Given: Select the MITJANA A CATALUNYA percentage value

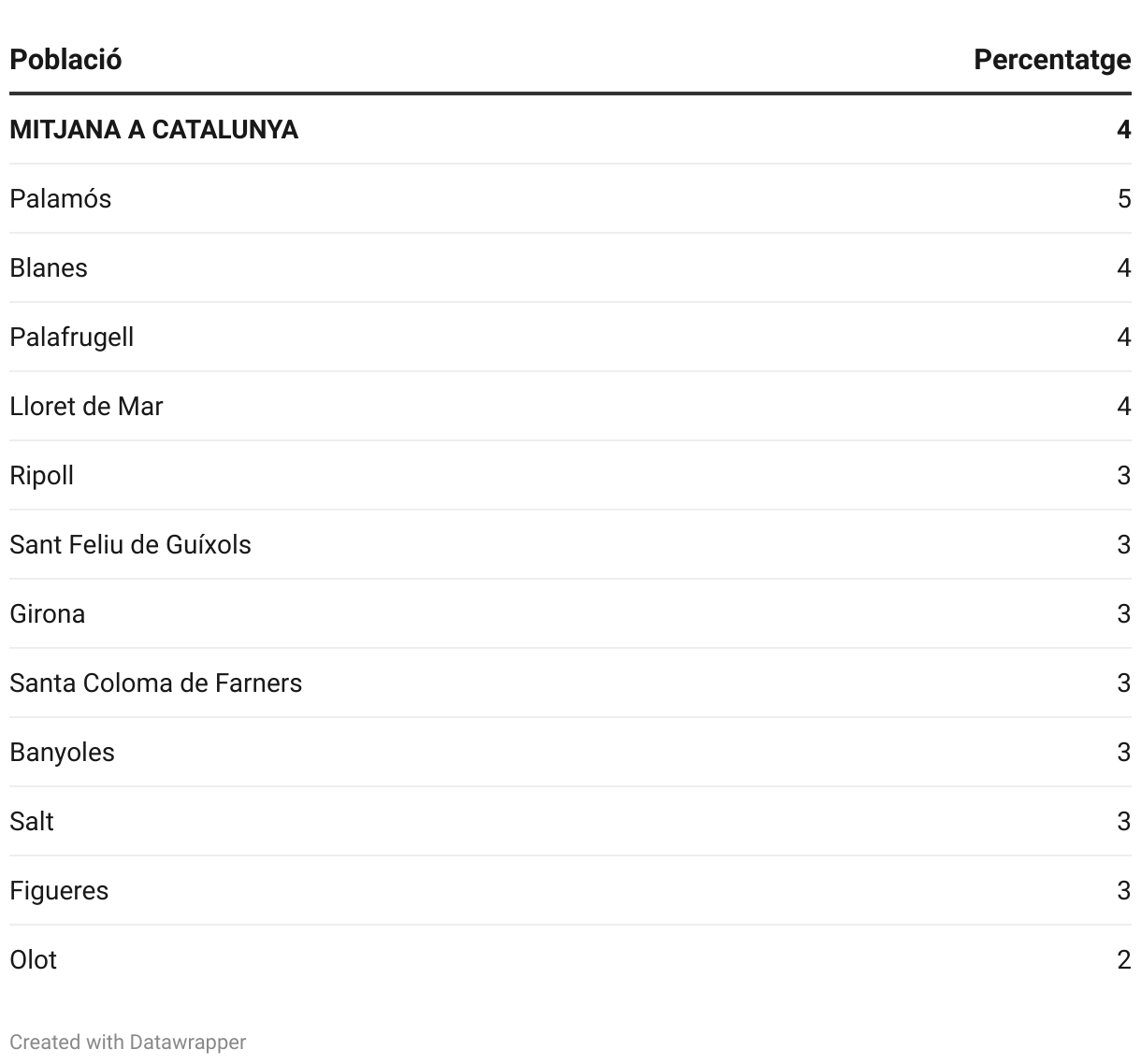Looking at the screenshot, I should pyautogui.click(x=1123, y=129).
